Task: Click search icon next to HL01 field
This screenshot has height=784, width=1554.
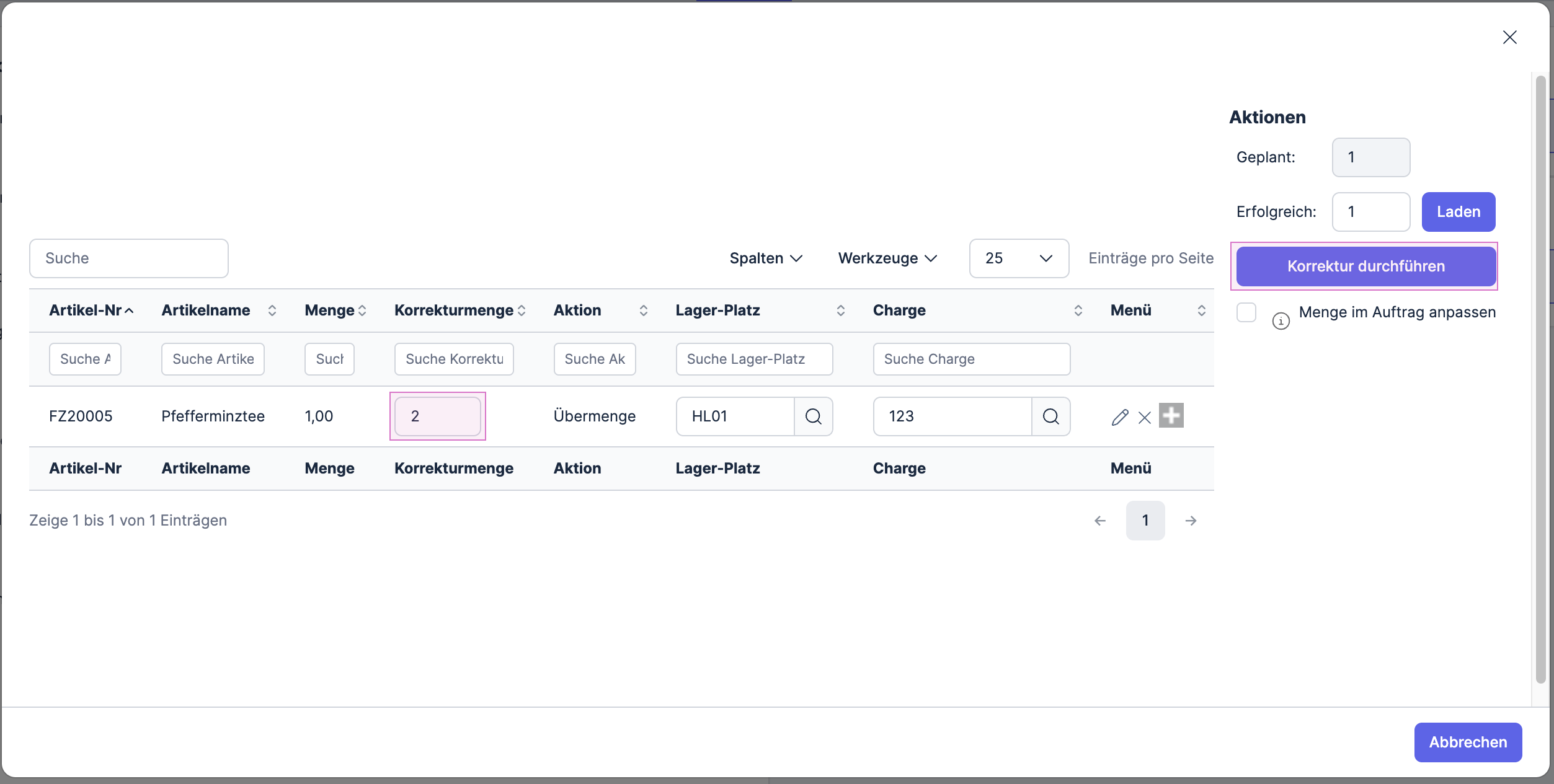Action: (813, 416)
